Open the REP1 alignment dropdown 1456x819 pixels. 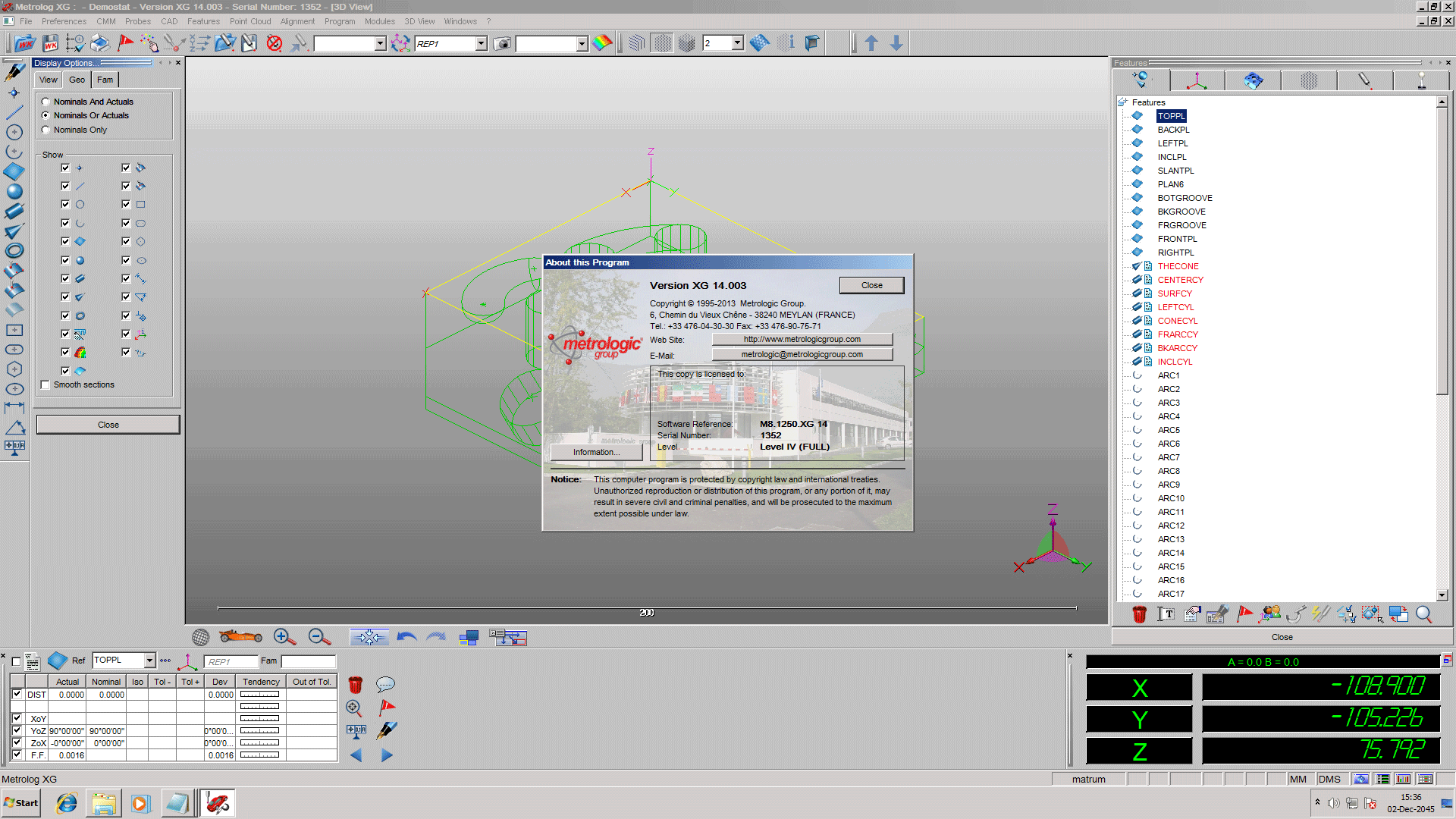click(481, 44)
